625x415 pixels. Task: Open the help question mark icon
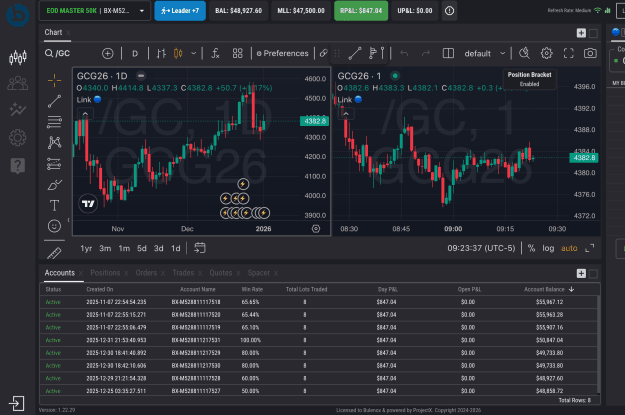coord(18,165)
